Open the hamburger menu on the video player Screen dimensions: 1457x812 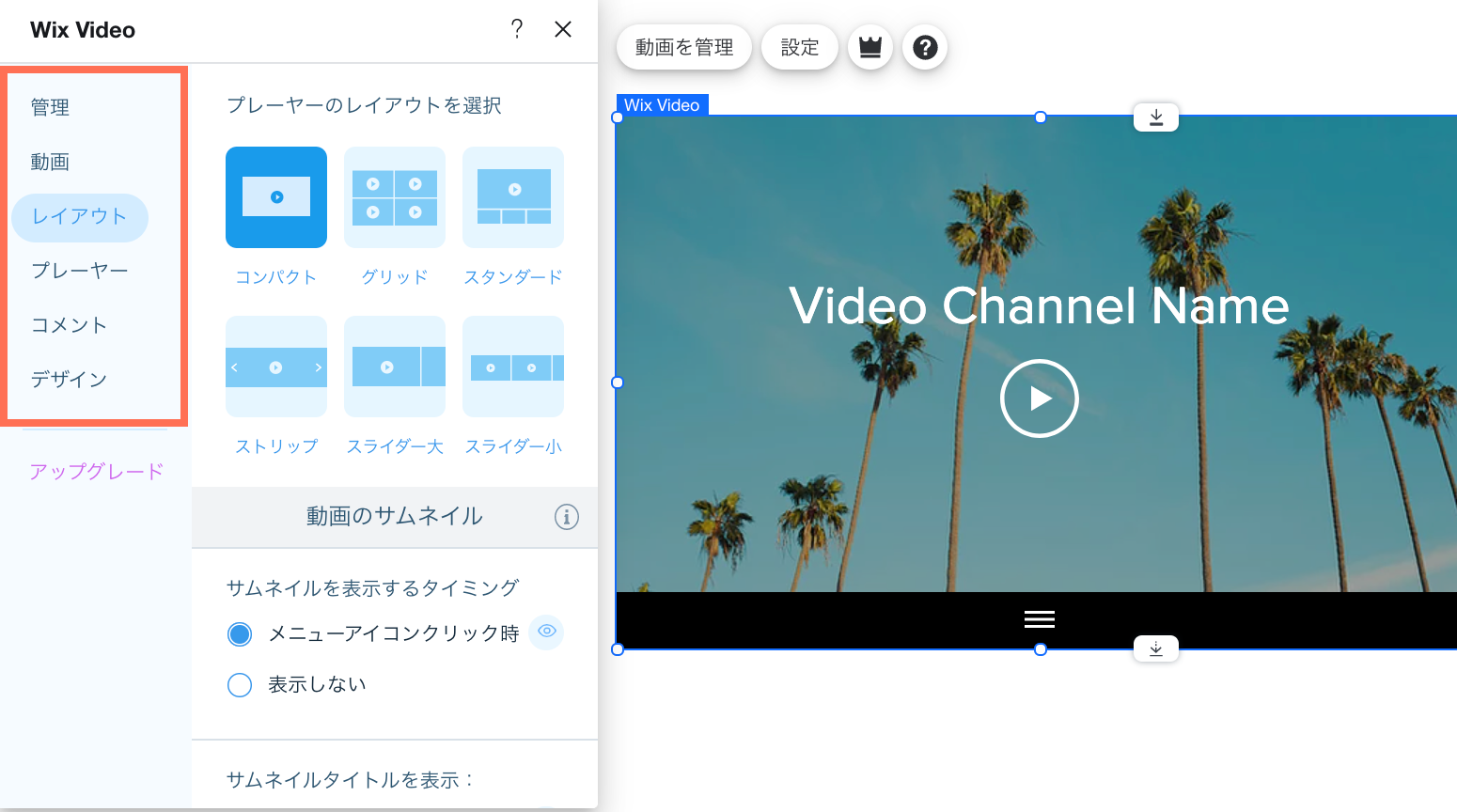[1038, 619]
